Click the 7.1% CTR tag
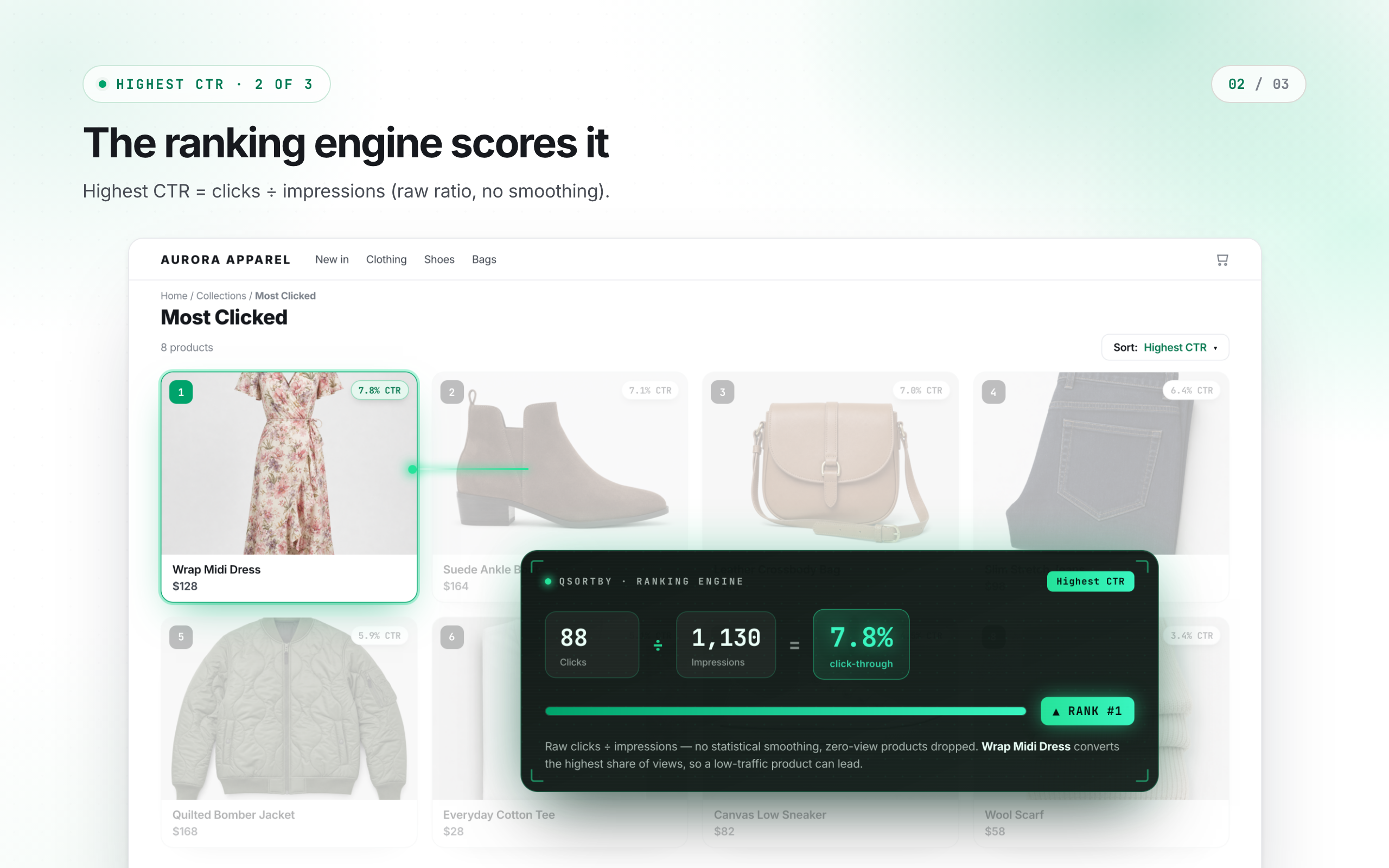 [x=651, y=391]
